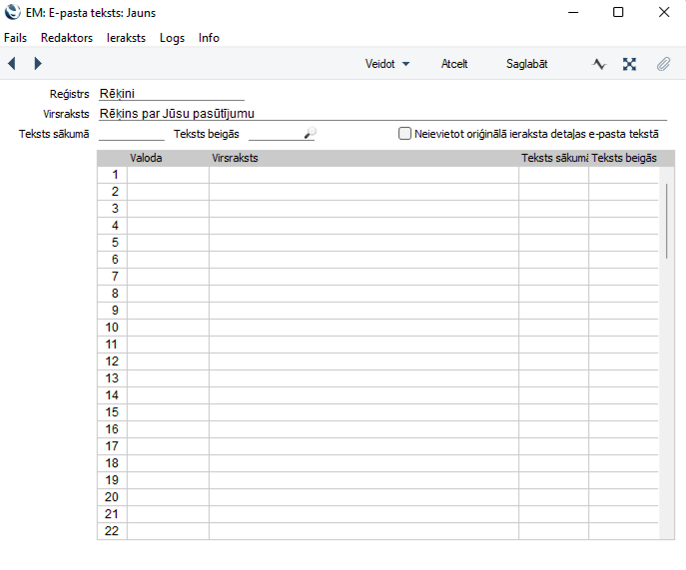Select Valoda cell in row 1

pyautogui.click(x=167, y=175)
